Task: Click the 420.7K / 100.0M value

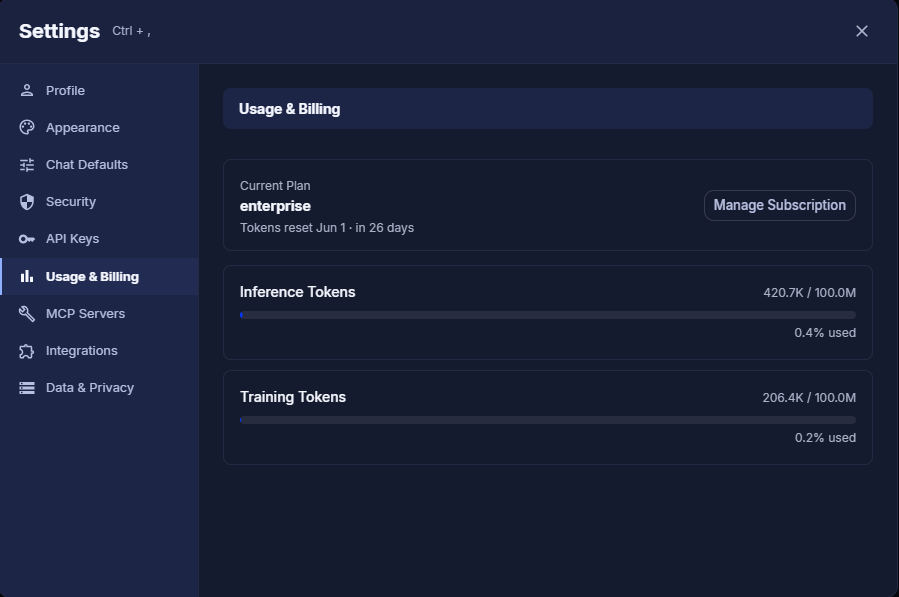Action: pyautogui.click(x=810, y=292)
